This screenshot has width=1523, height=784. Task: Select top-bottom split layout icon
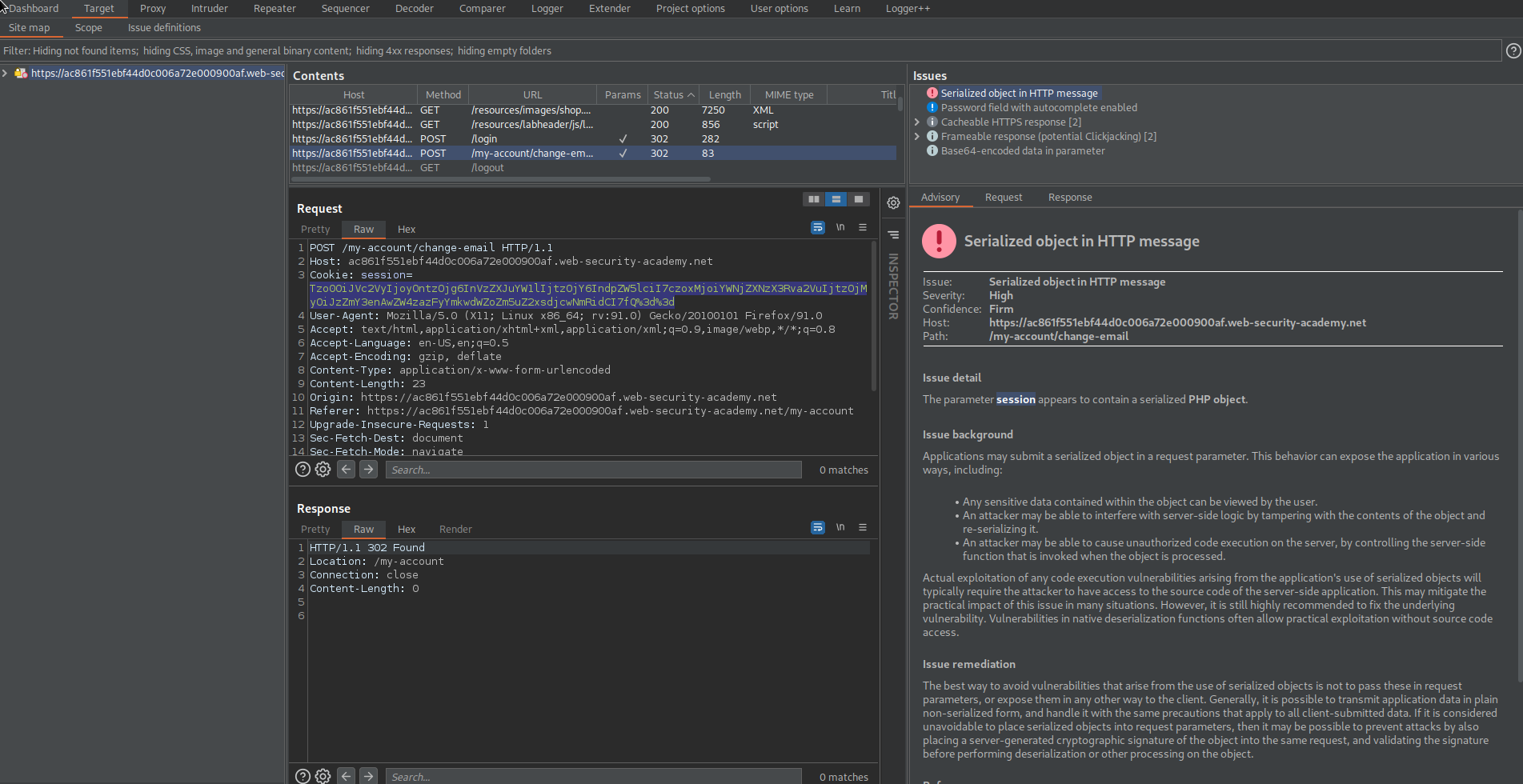[836, 199]
